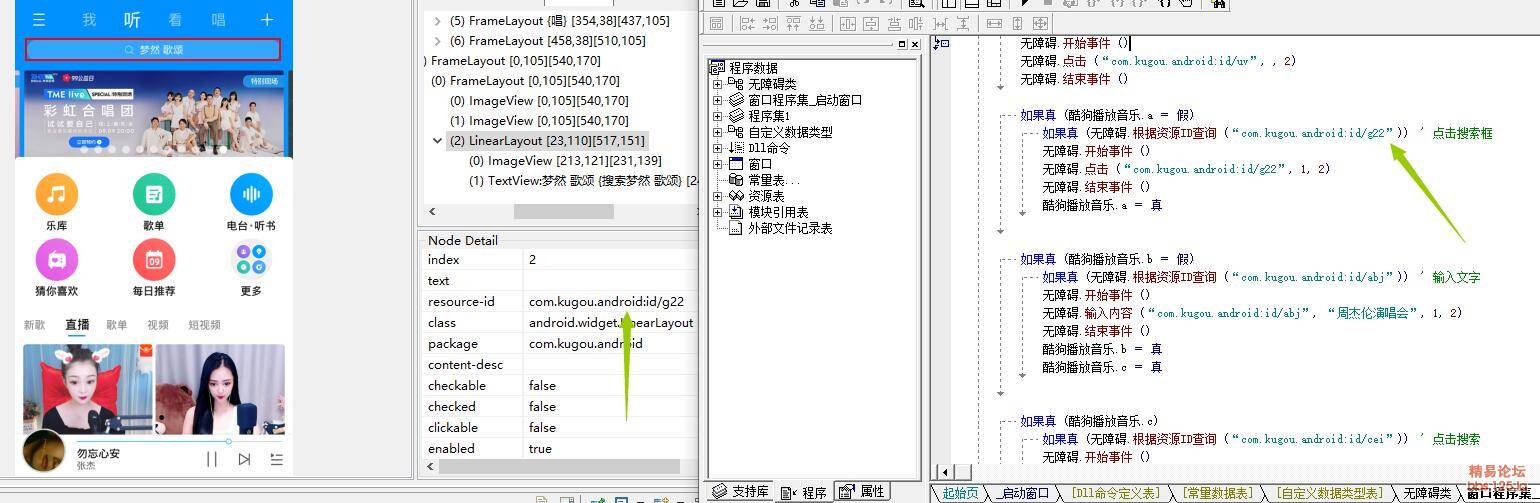
Task: Select the 外部文件记录表 tree item
Action: 790,228
